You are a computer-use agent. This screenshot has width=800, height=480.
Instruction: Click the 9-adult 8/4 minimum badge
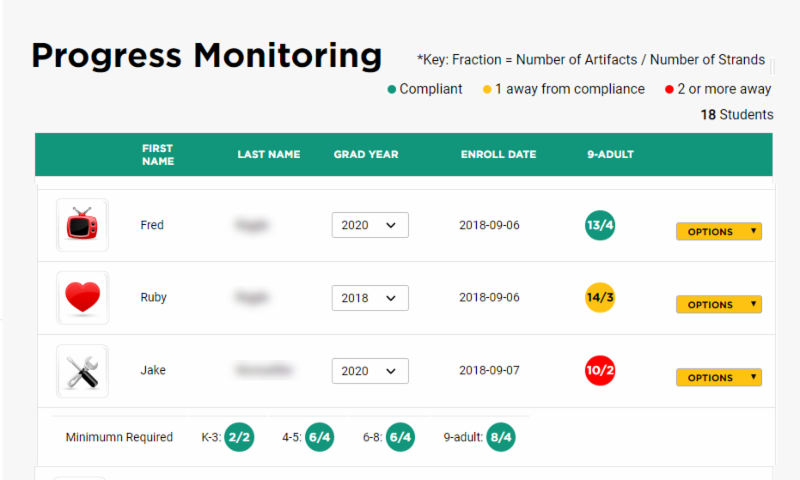(501, 437)
